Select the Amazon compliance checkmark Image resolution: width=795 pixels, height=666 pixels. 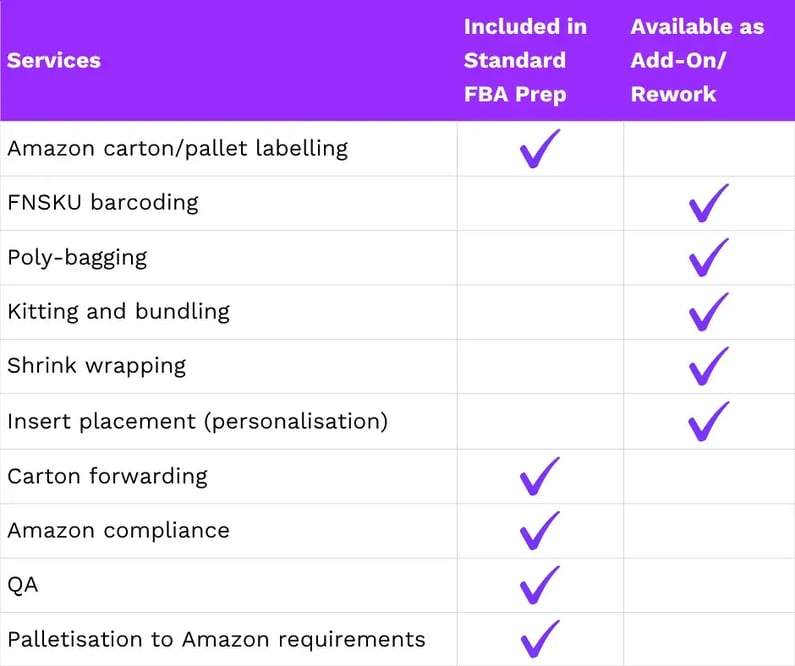coord(540,531)
